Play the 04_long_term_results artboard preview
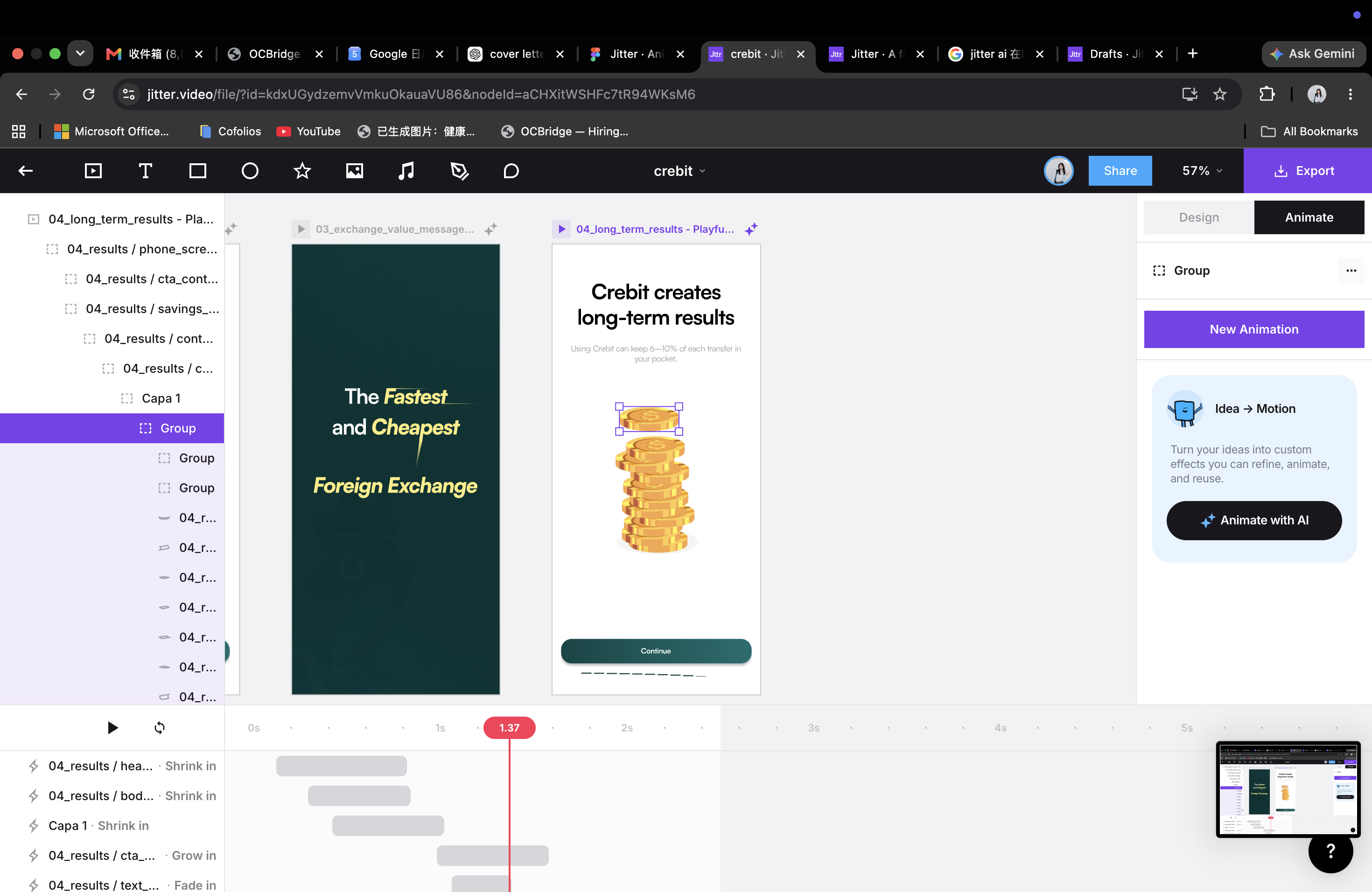 (561, 229)
